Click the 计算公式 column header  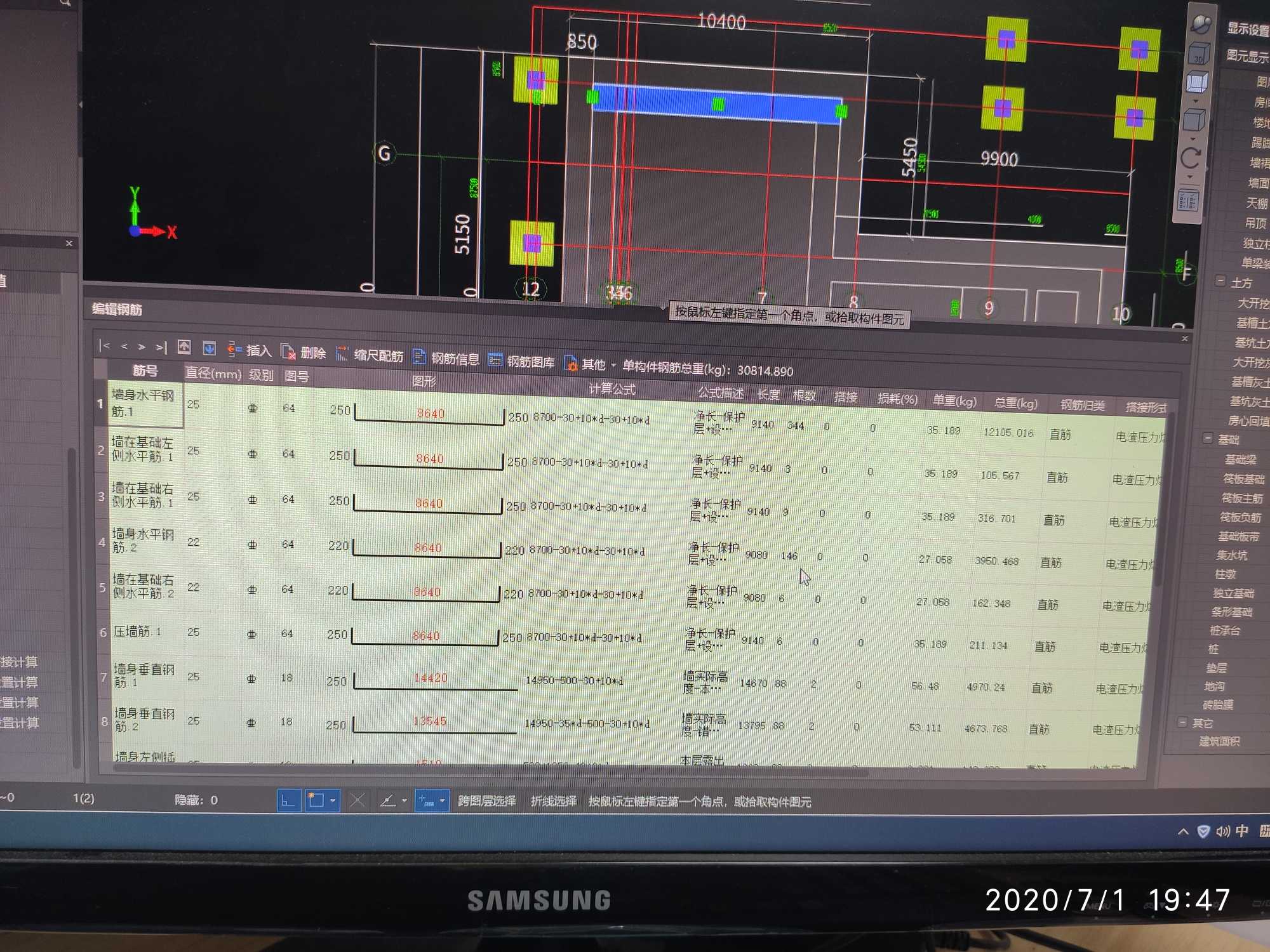click(612, 389)
